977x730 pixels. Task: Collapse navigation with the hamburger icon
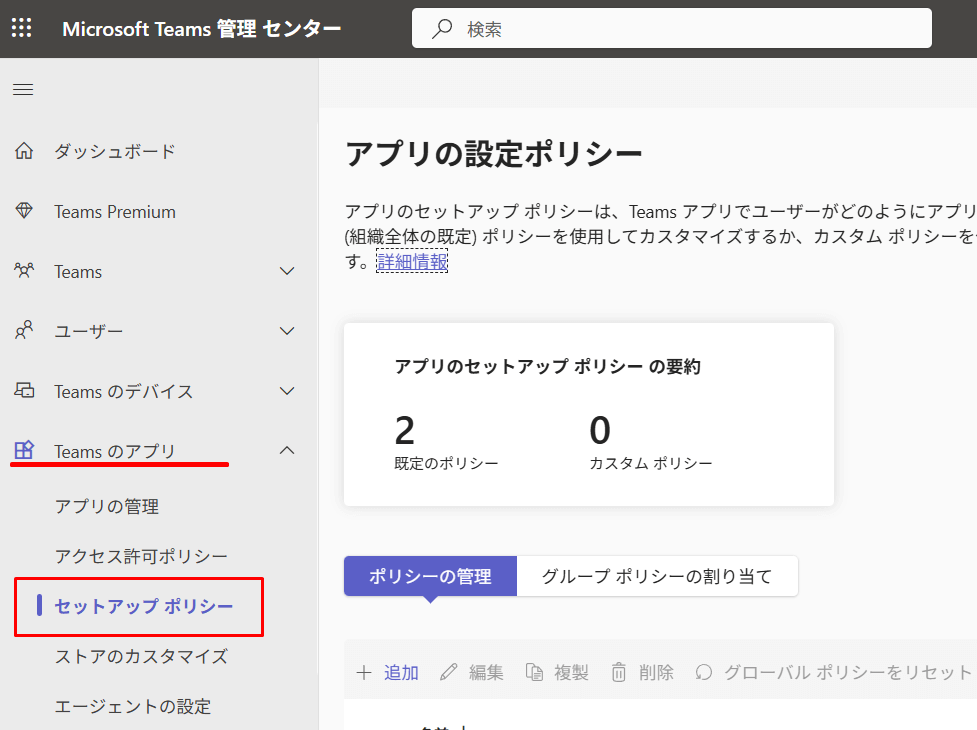23,90
